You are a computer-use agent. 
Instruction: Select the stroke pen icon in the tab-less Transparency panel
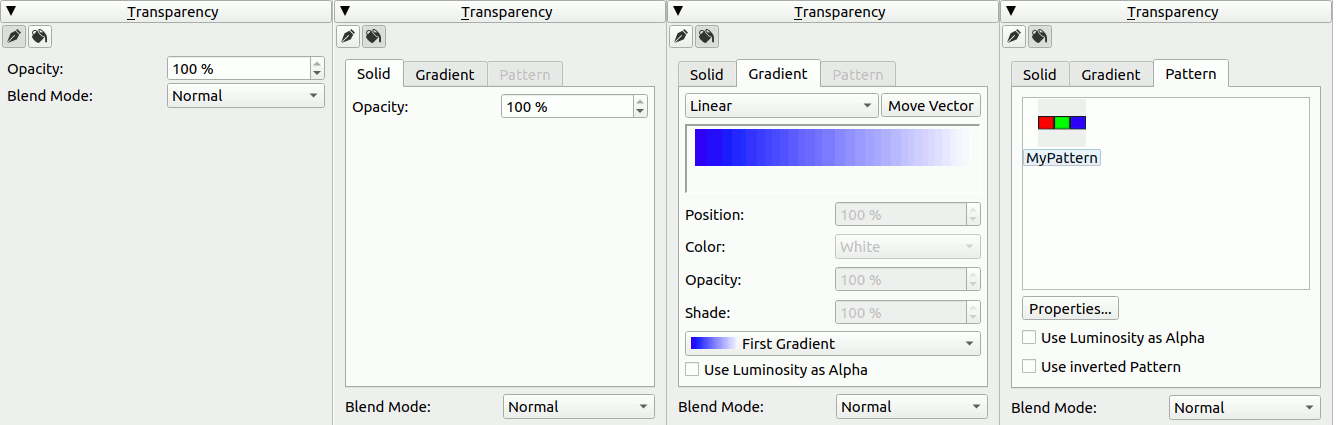tap(14, 36)
